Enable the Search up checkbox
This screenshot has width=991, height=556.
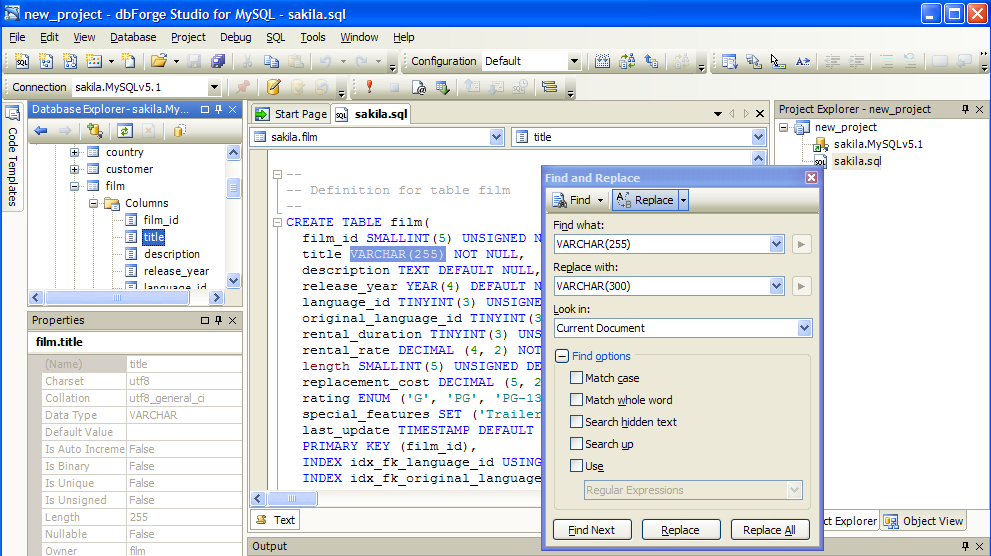click(576, 444)
